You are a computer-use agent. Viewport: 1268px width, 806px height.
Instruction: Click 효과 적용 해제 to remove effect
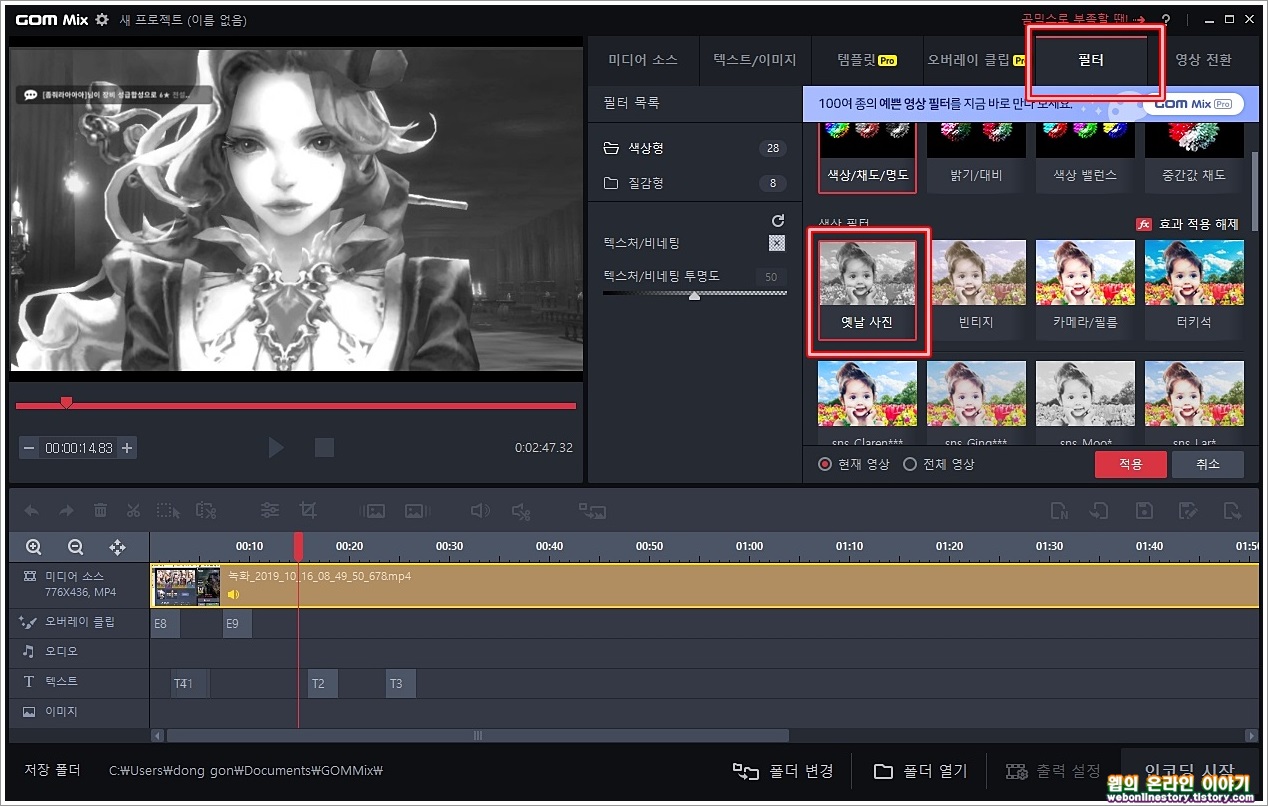(1188, 224)
